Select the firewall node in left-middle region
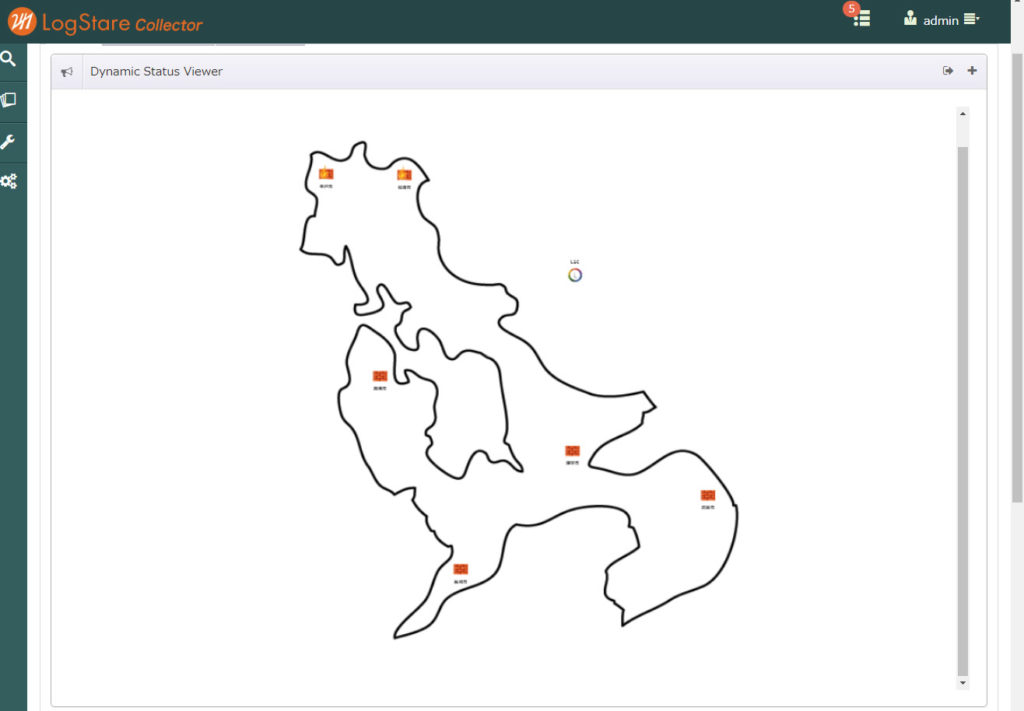 380,376
